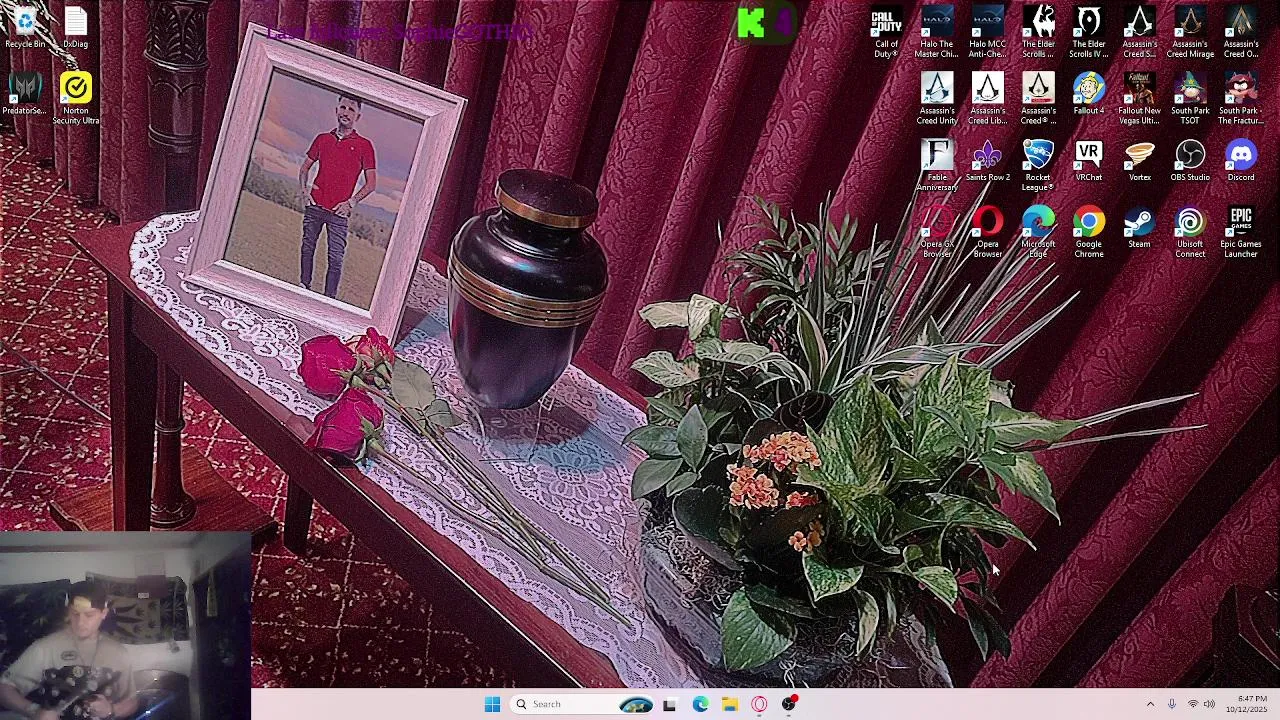Image resolution: width=1280 pixels, height=720 pixels.
Task: Launch the Epic Games Launcher
Action: coord(1241,232)
